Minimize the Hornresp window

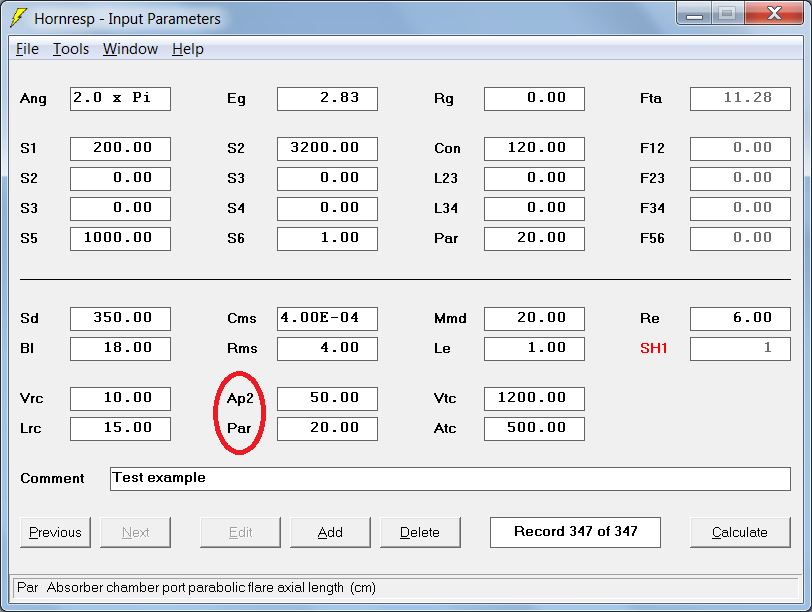[x=694, y=13]
